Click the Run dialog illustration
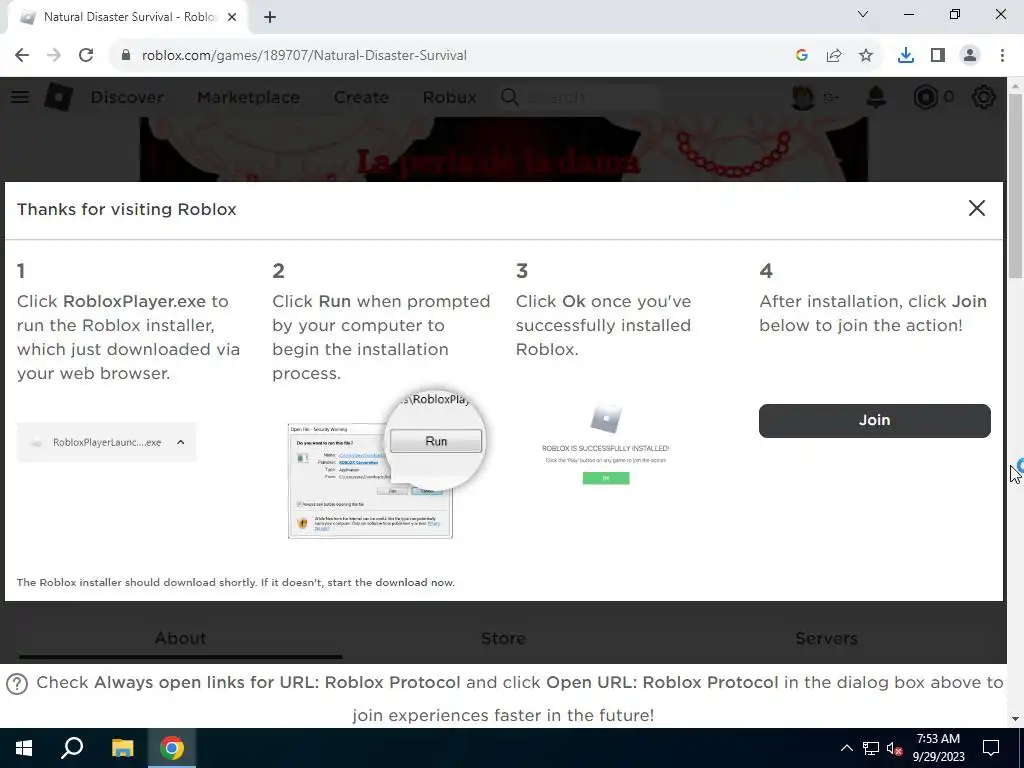 coord(385,465)
